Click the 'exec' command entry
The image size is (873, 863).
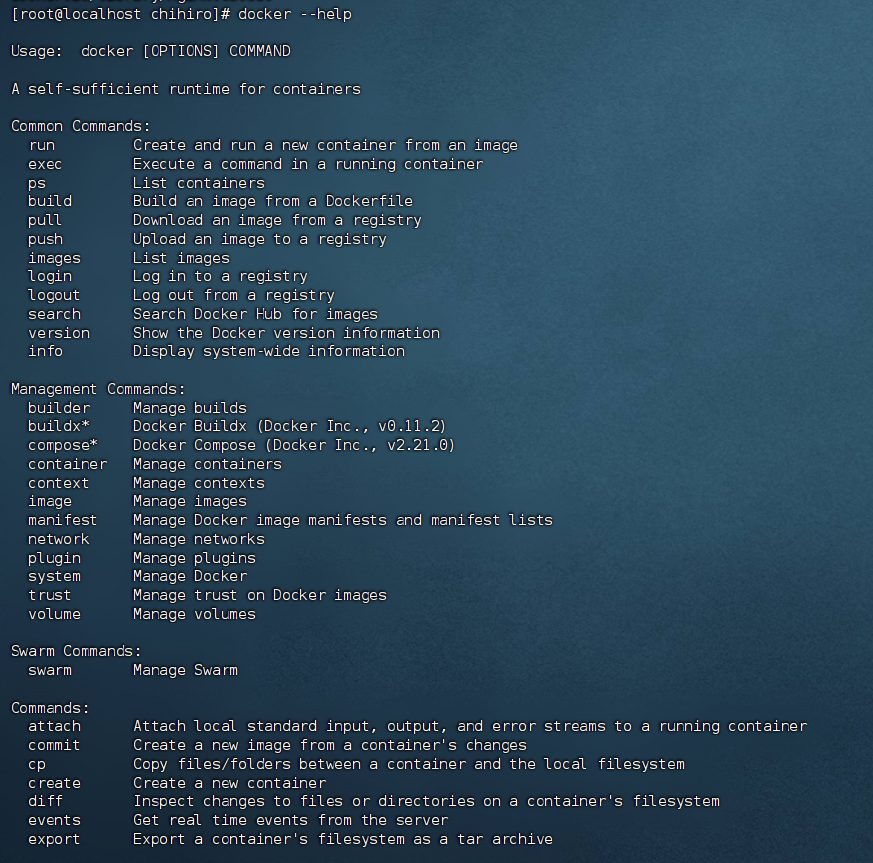point(45,164)
